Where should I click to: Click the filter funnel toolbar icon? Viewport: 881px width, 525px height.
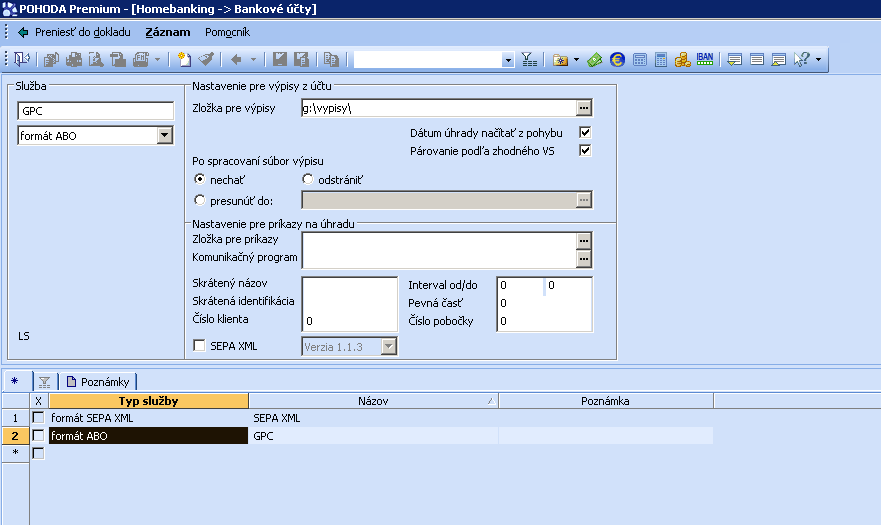529,60
